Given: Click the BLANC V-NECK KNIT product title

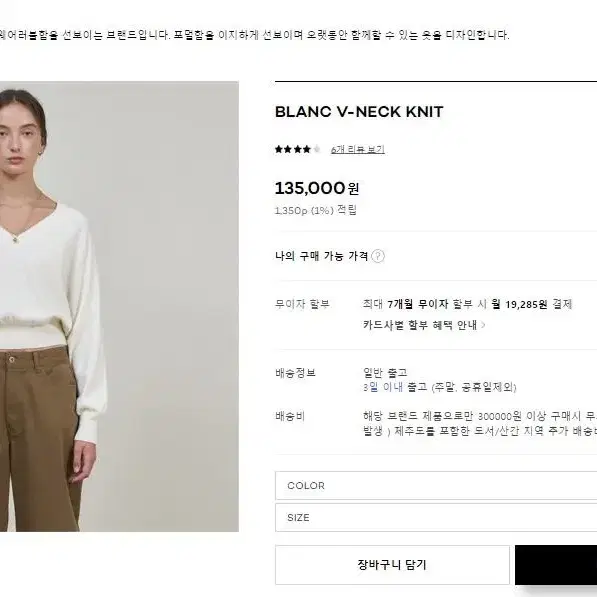Looking at the screenshot, I should tap(359, 112).
